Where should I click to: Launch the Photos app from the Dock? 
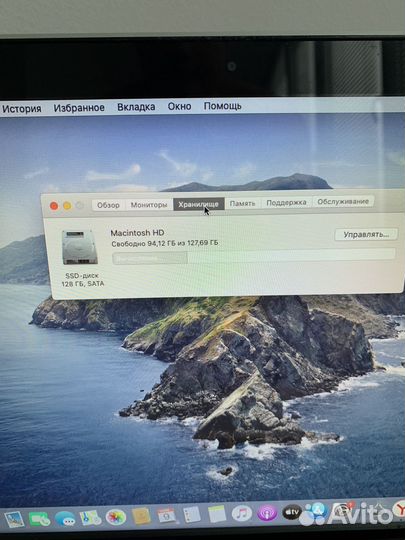(x=116, y=517)
